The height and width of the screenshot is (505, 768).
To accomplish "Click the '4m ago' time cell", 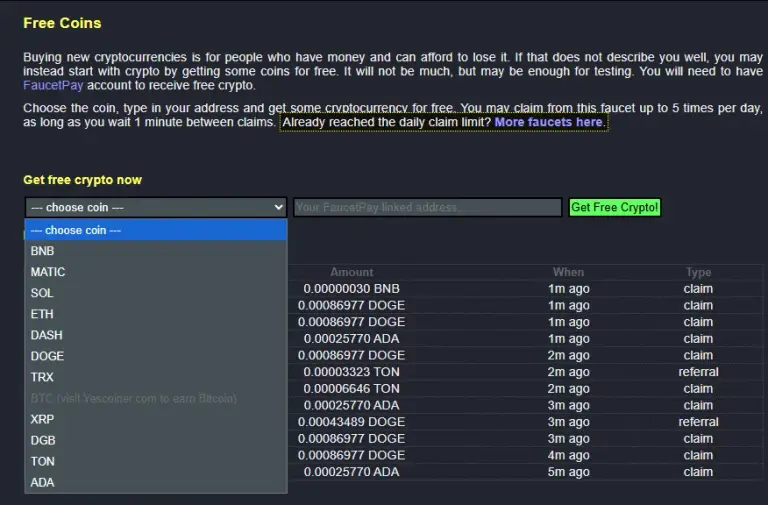I will click(568, 455).
